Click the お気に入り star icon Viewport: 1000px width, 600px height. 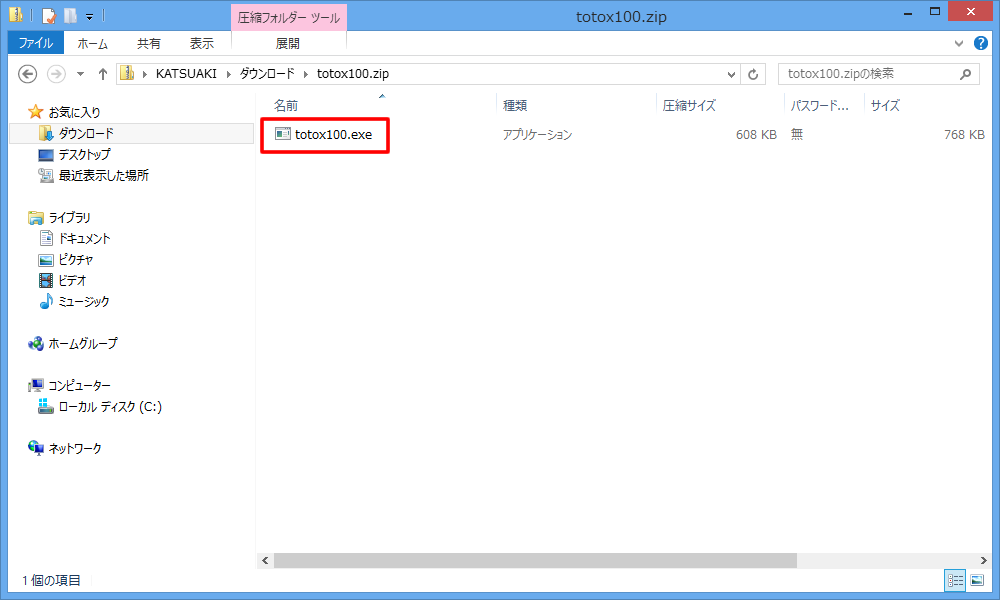[x=35, y=112]
